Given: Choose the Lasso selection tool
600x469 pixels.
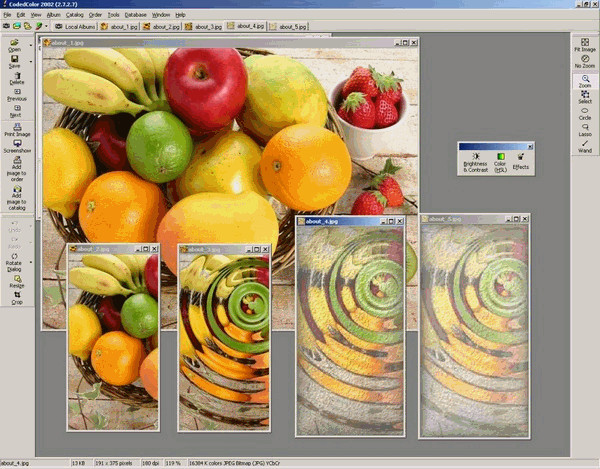Looking at the screenshot, I should 585,130.
